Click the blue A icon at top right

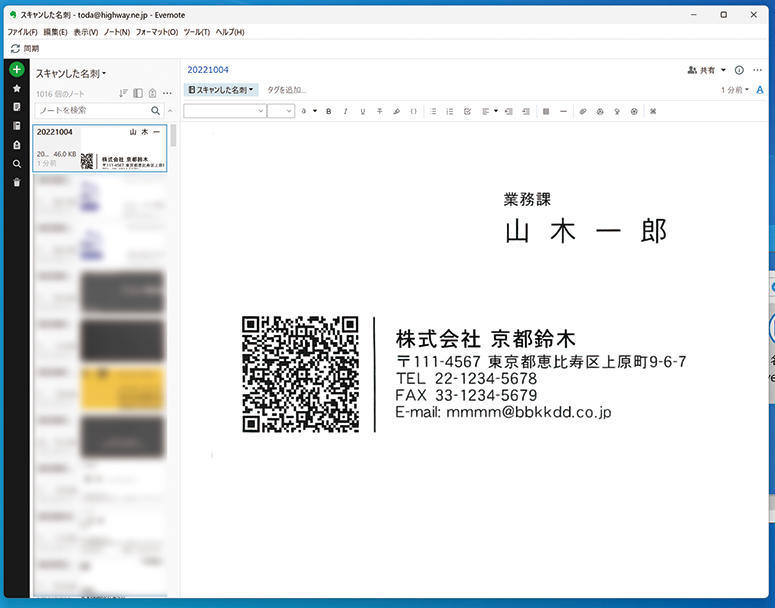(760, 90)
